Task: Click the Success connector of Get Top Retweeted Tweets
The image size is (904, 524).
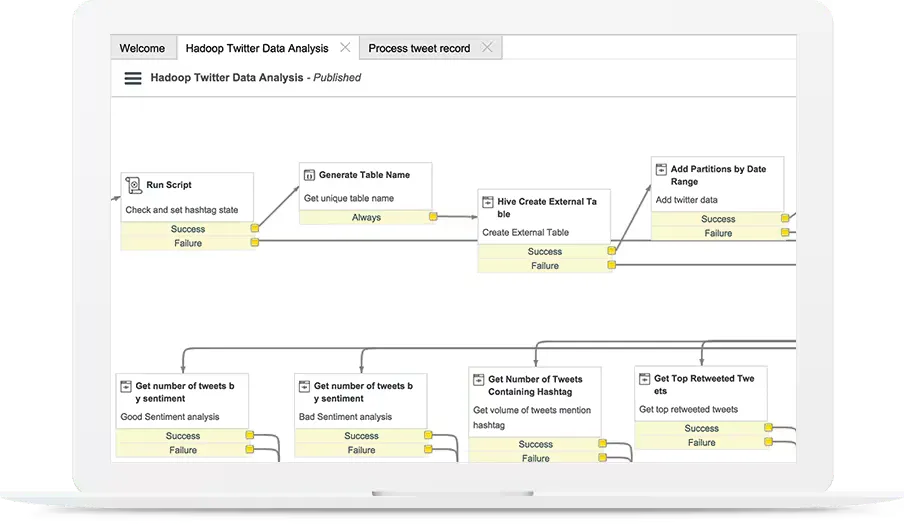Action: (x=769, y=429)
